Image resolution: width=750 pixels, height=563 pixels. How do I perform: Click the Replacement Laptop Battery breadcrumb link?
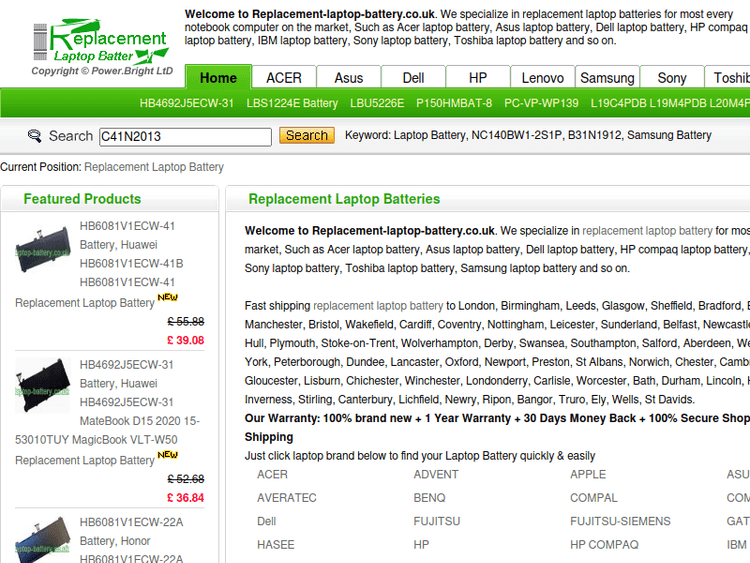coord(154,167)
